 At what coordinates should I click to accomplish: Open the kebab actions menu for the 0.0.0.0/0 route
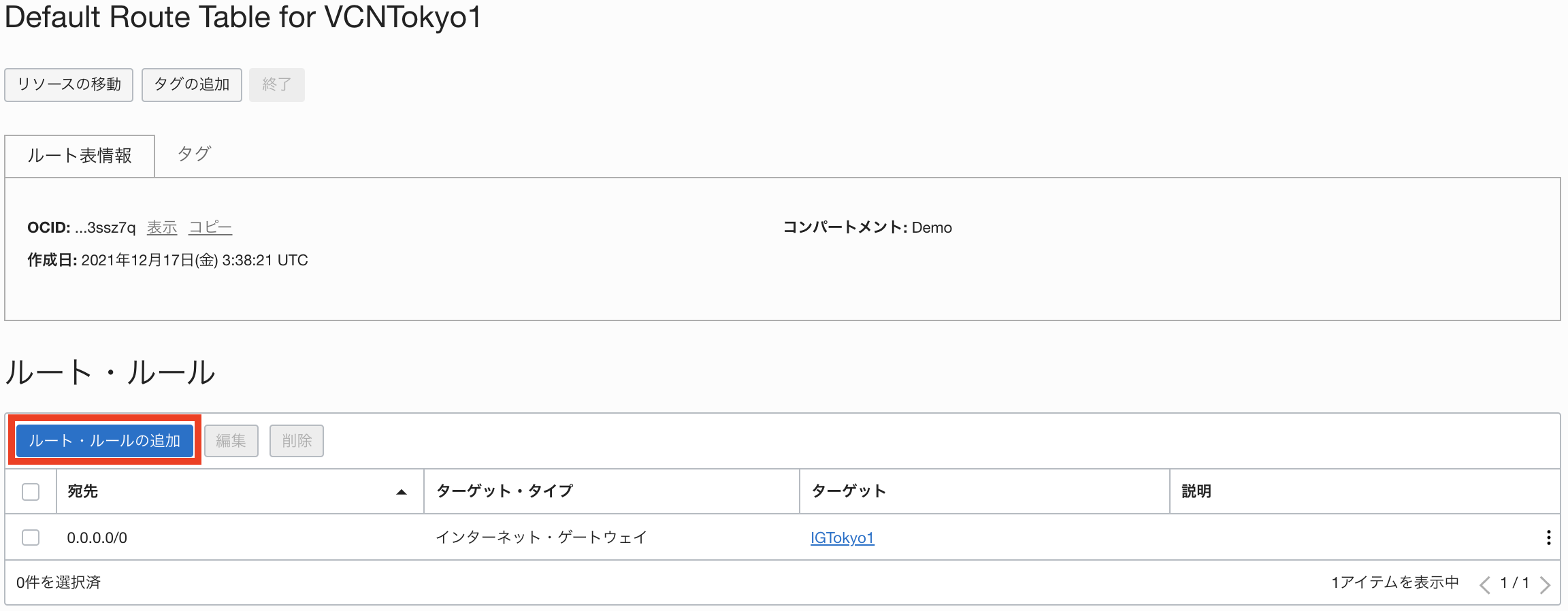pos(1550,537)
